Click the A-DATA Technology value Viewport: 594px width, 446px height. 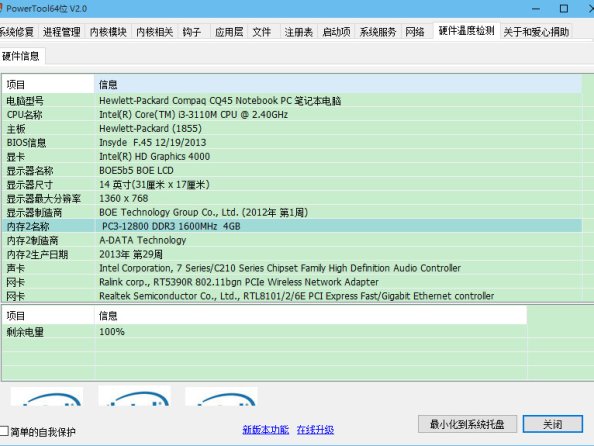[142, 240]
